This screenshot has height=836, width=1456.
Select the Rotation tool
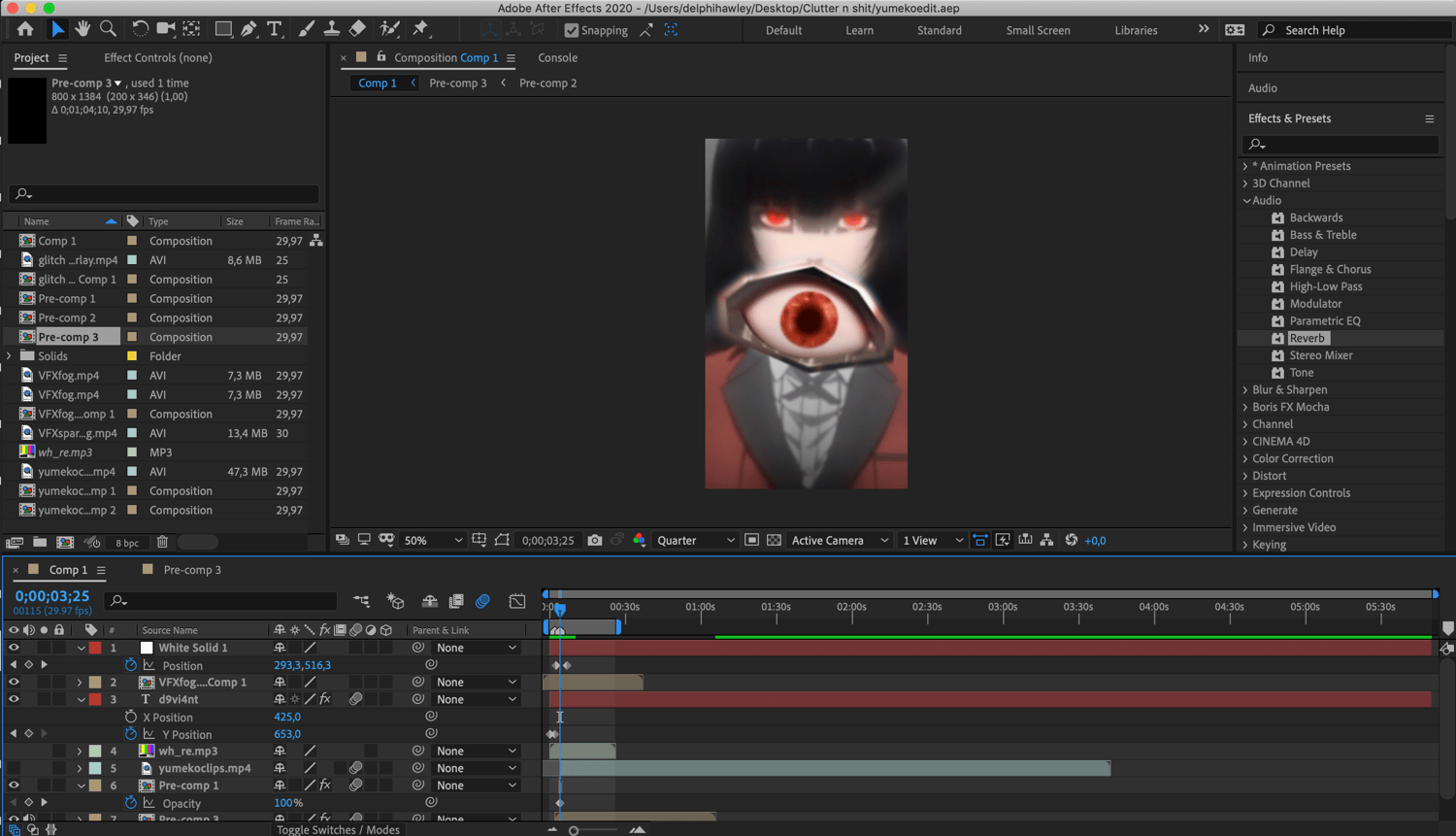(140, 29)
